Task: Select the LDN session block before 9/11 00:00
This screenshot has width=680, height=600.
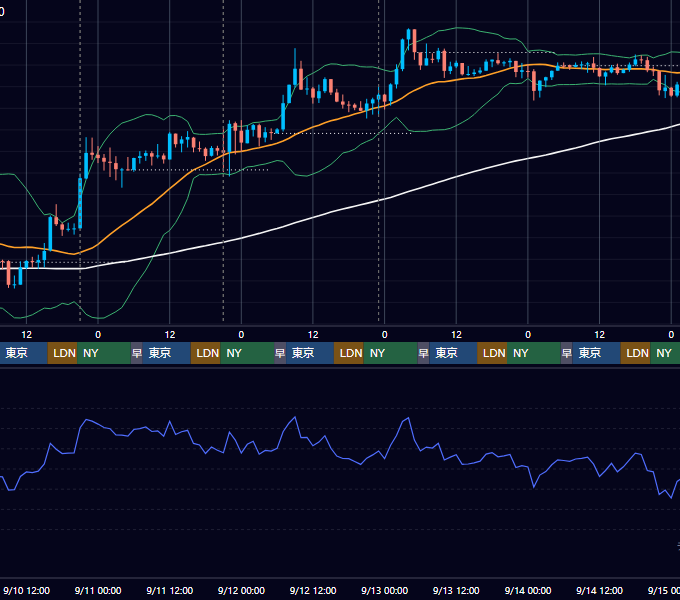Action: (62, 353)
